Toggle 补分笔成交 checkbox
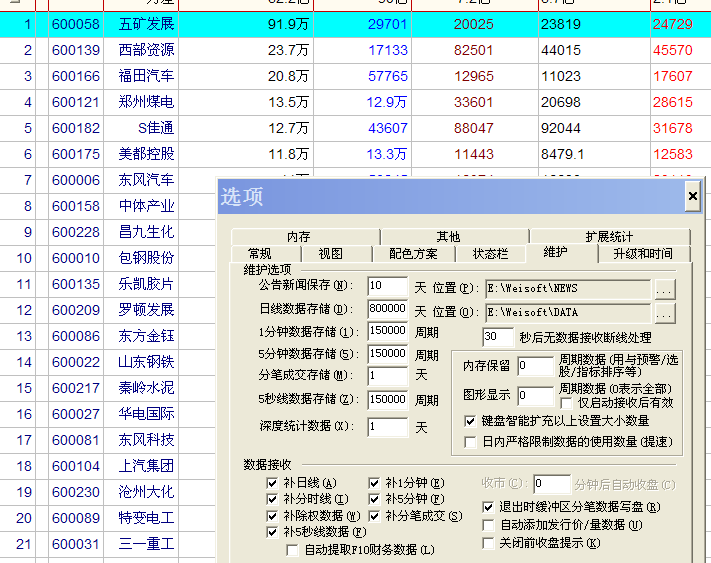Image resolution: width=711 pixels, height=563 pixels. 374,516
